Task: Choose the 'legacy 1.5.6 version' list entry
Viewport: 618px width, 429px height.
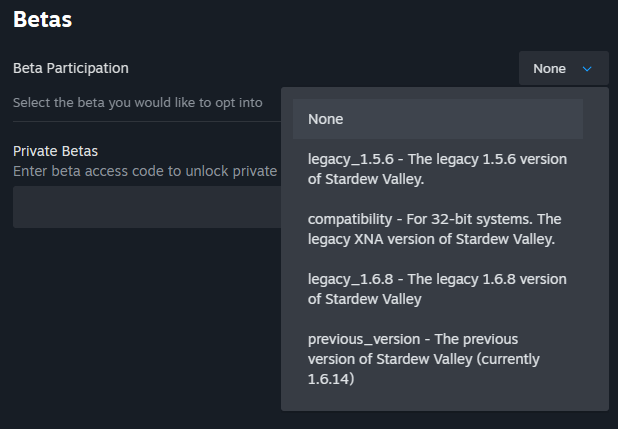Action: [437, 170]
